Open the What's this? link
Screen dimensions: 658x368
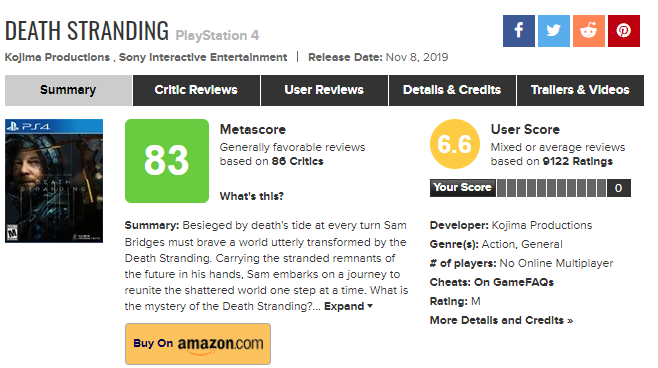pos(252,196)
